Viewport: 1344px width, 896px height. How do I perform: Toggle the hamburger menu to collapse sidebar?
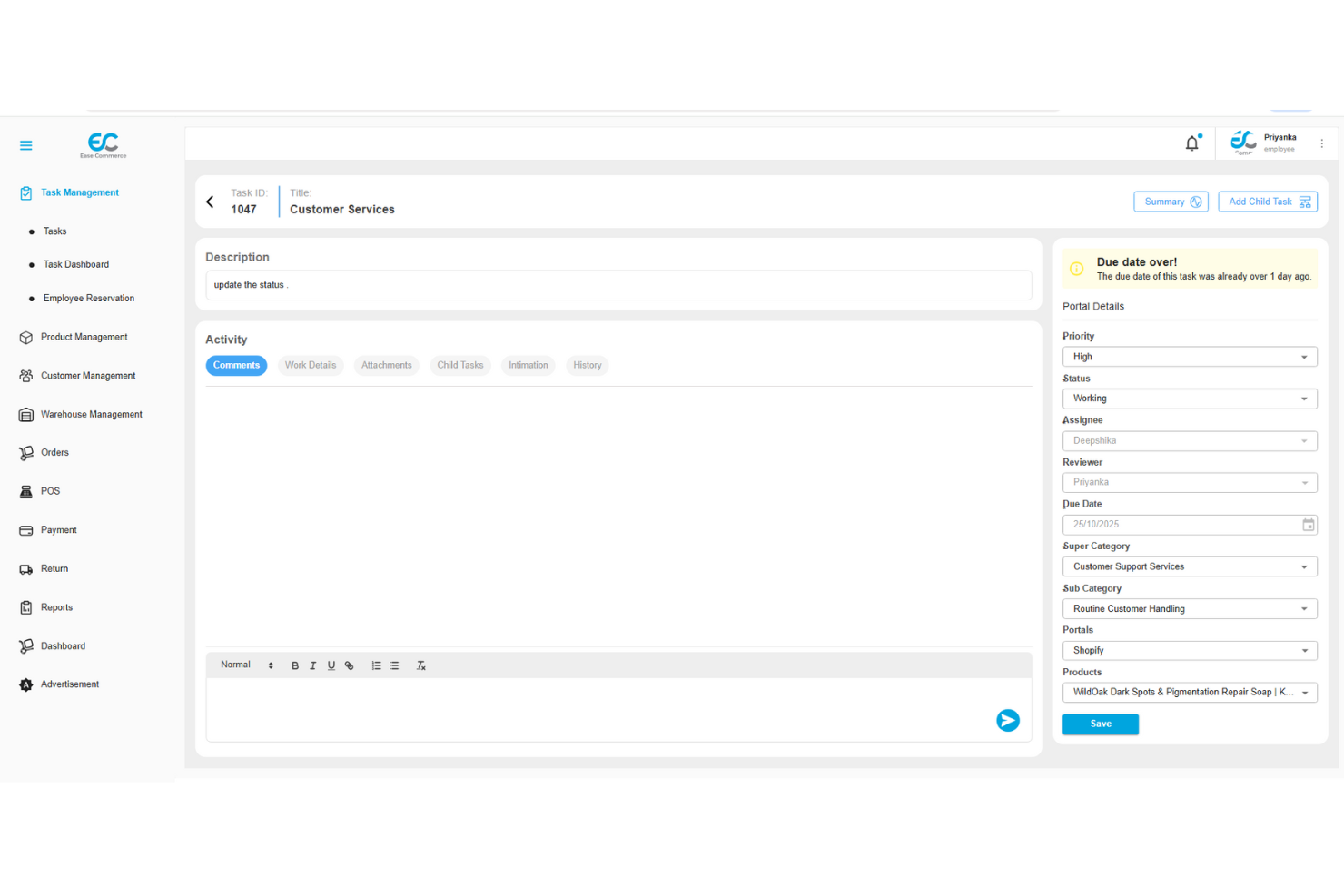point(25,144)
